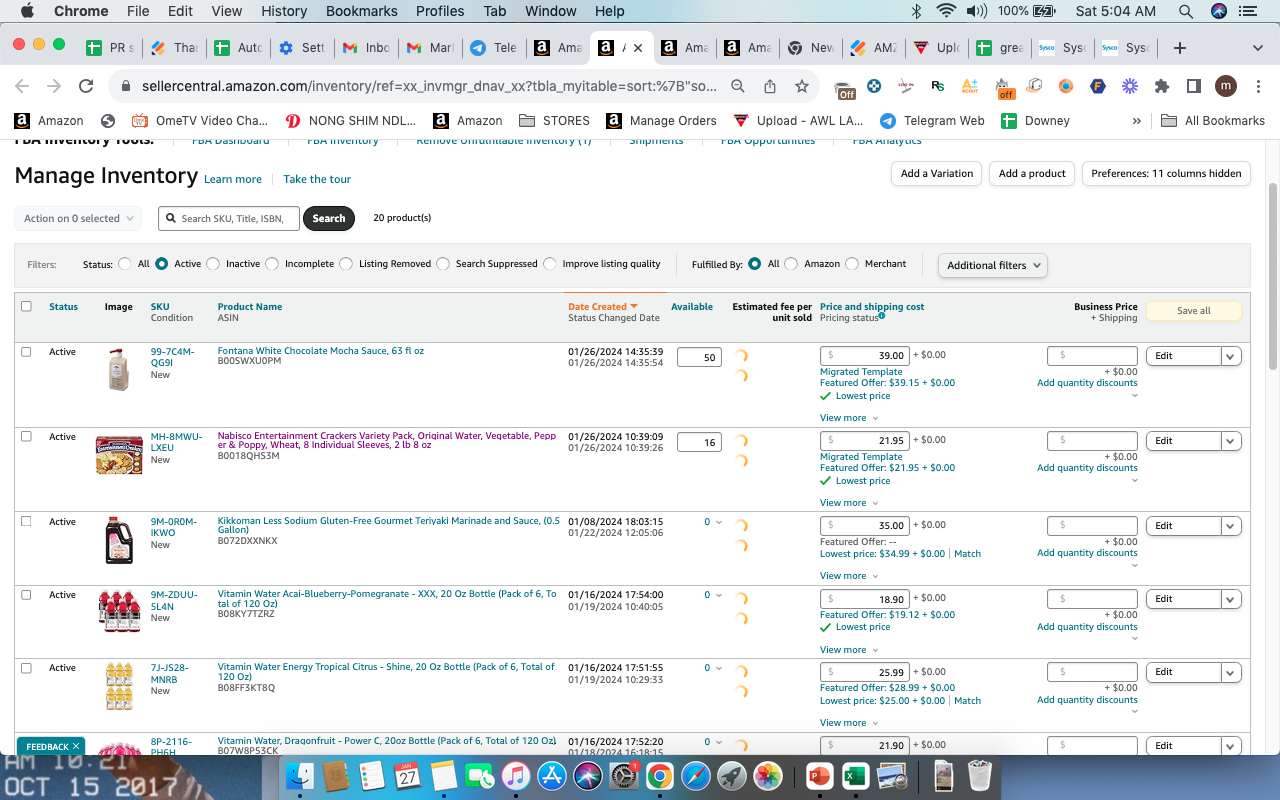Image resolution: width=1280 pixels, height=800 pixels.
Task: Select the Inactive status filter
Action: tap(212, 264)
